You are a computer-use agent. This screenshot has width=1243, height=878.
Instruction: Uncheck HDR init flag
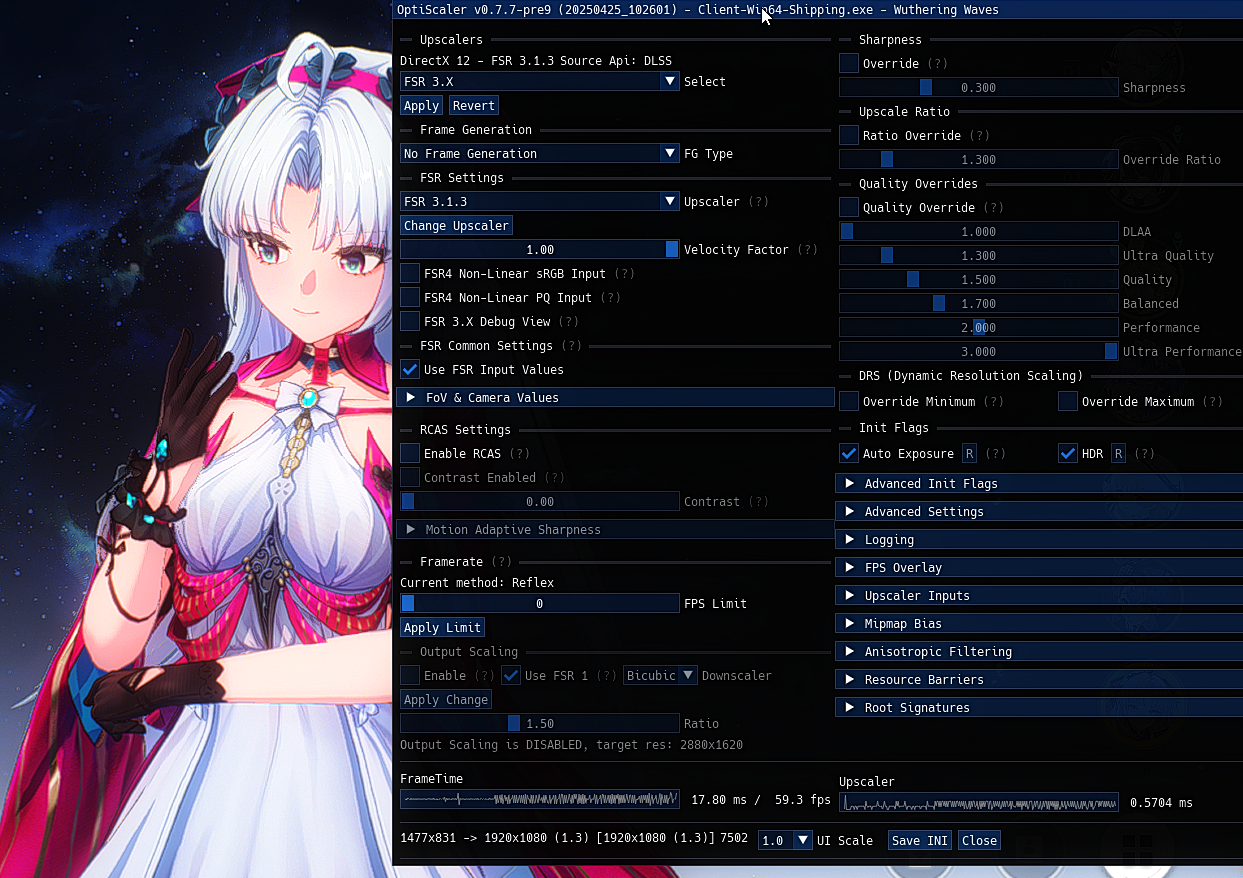point(1068,453)
